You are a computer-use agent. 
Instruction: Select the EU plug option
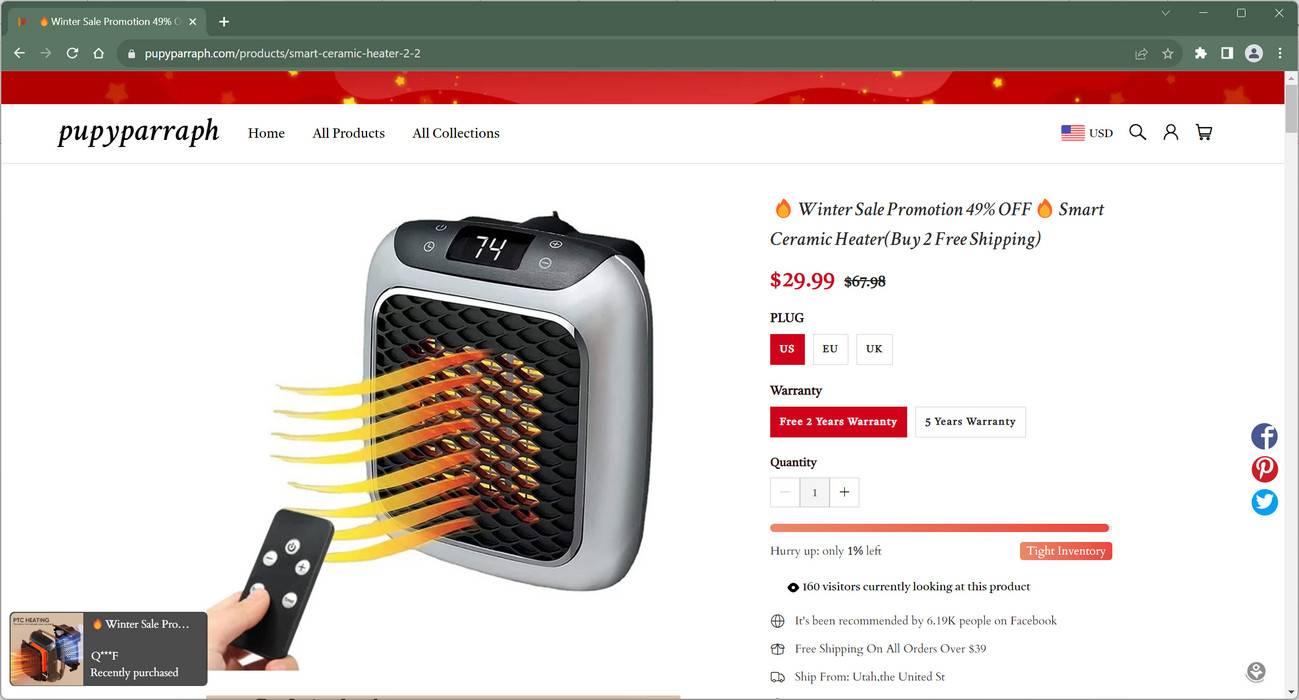(830, 349)
